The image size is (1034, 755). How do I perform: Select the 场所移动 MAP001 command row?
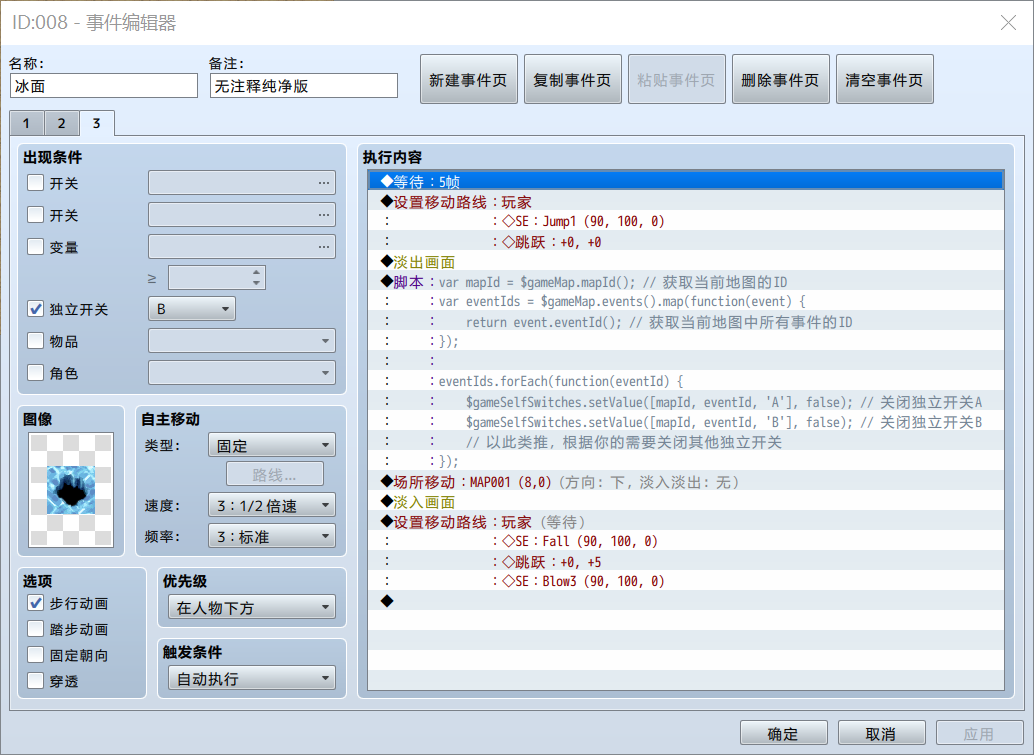click(x=686, y=482)
